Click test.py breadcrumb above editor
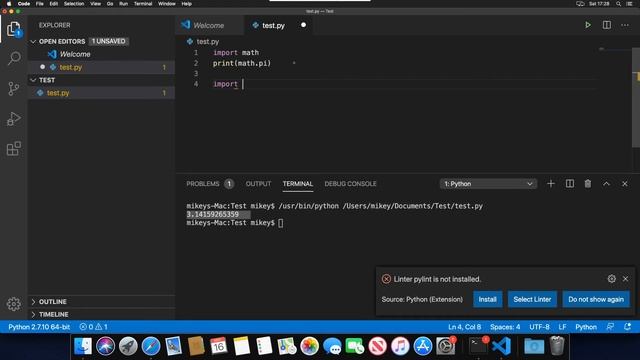640x360 pixels. [x=207, y=41]
